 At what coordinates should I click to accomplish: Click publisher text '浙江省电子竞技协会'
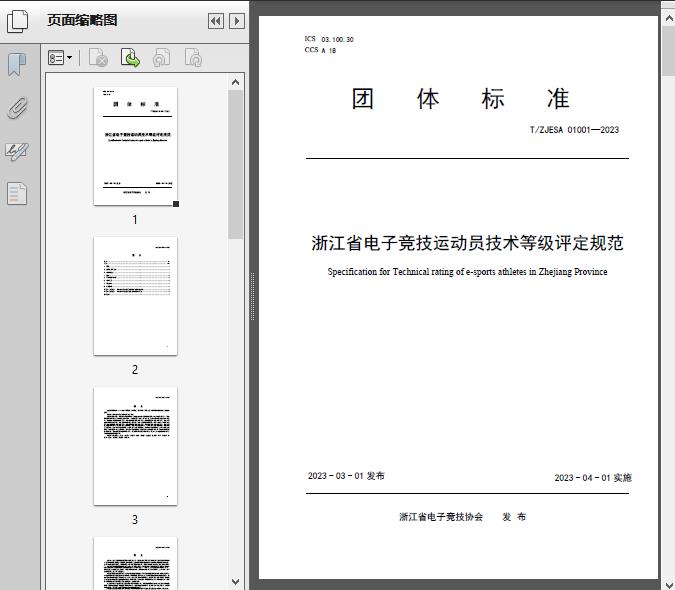click(x=441, y=517)
